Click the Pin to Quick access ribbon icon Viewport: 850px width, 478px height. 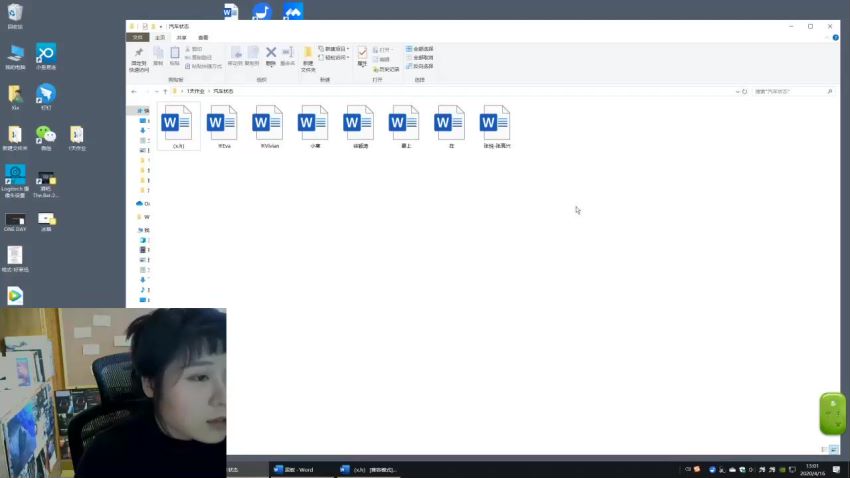pyautogui.click(x=139, y=59)
